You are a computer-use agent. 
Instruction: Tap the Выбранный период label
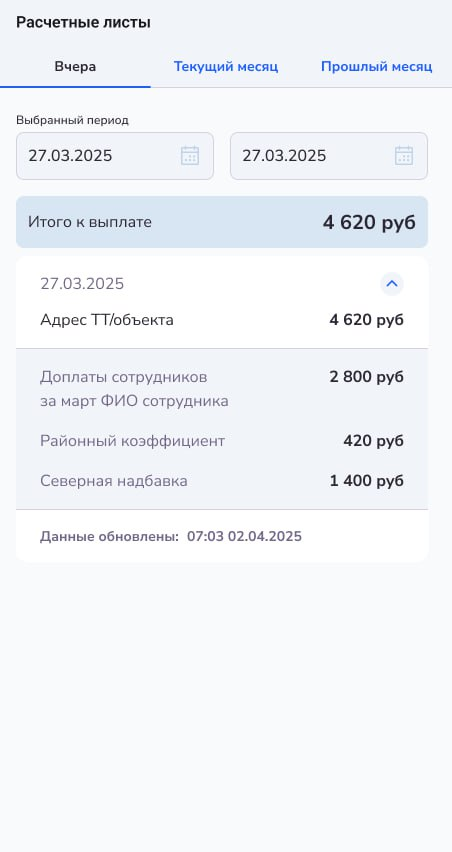point(72,121)
